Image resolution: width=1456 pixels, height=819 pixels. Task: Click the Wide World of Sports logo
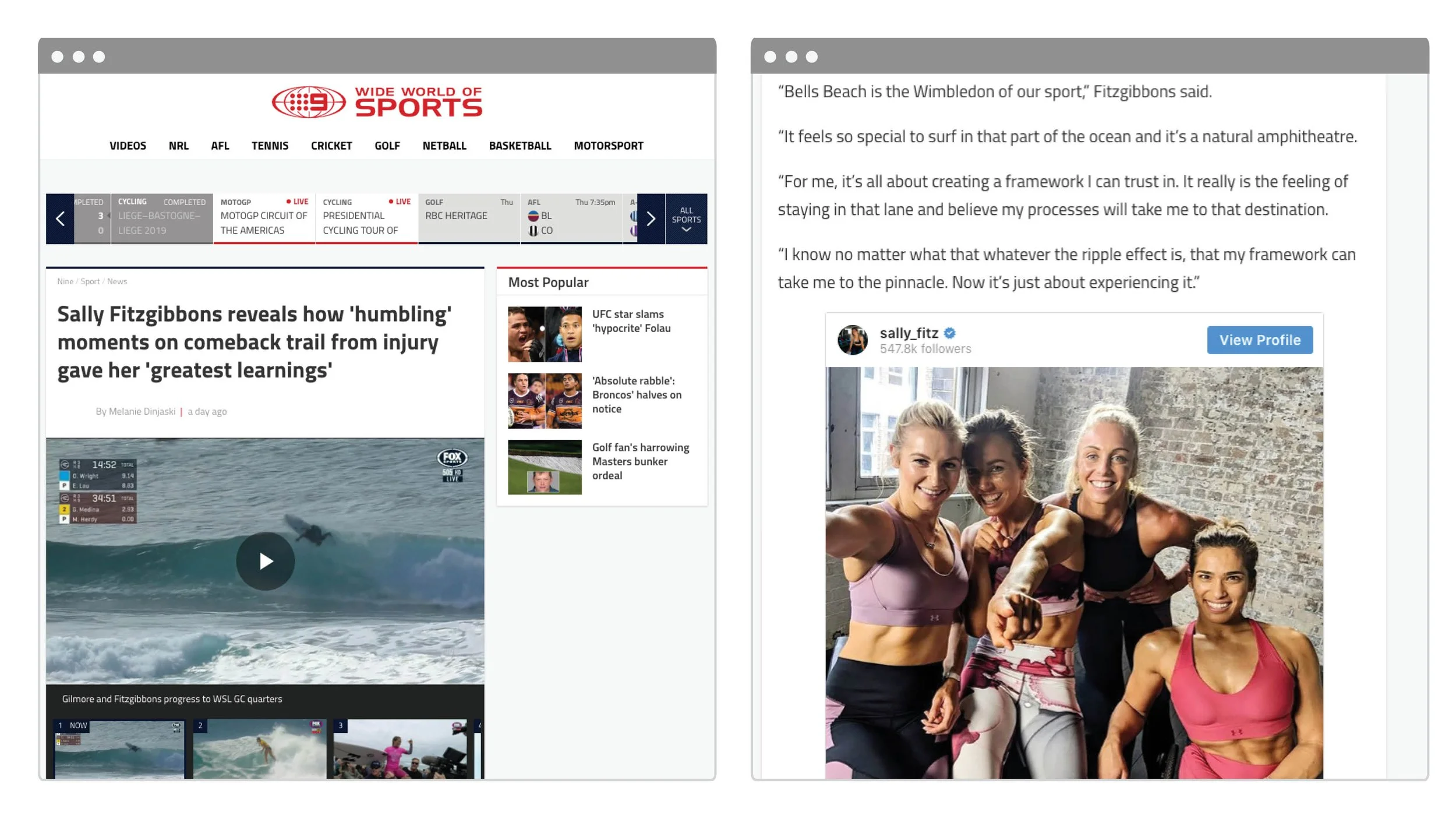point(377,102)
